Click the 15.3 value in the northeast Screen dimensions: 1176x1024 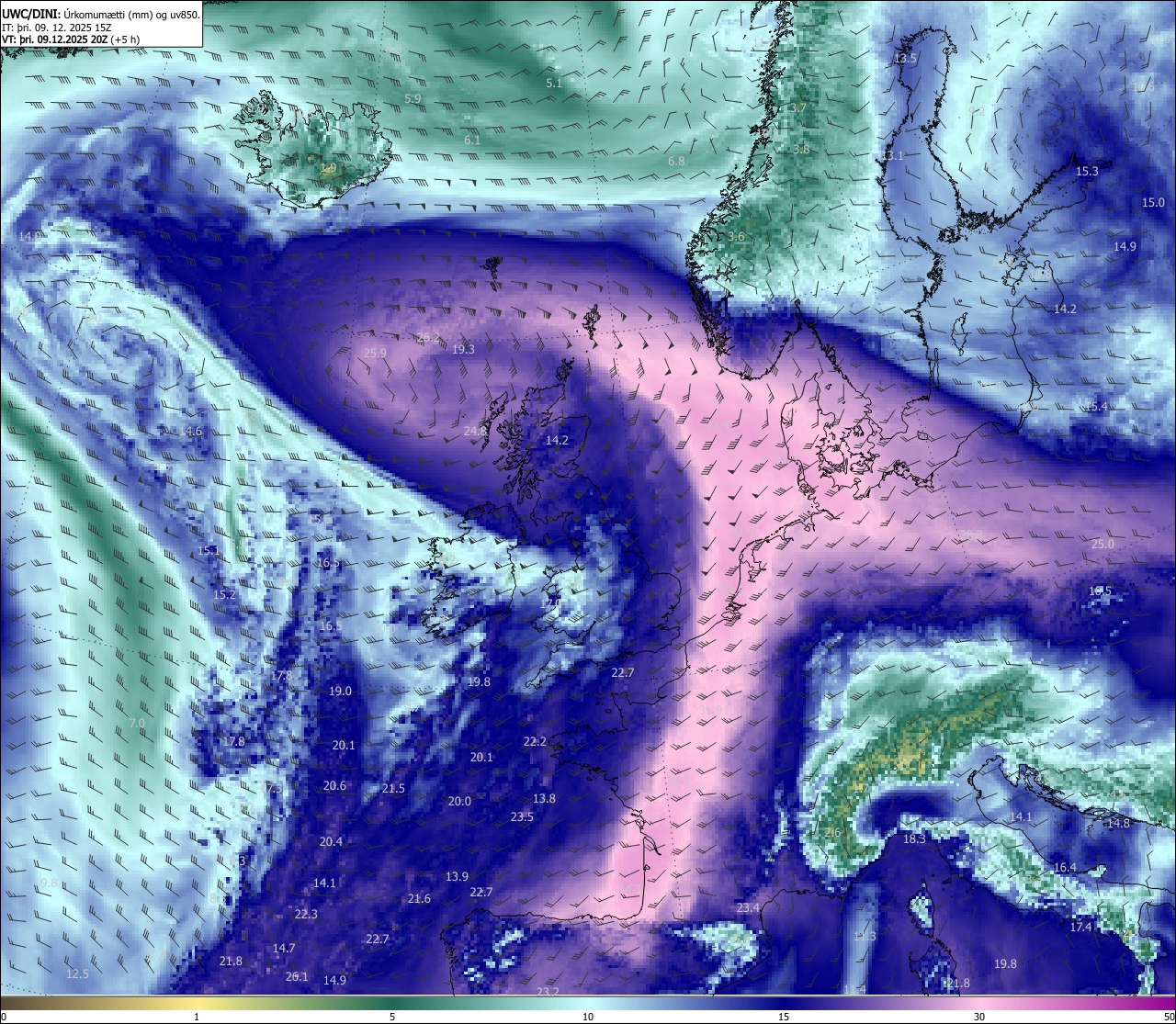click(x=1087, y=171)
